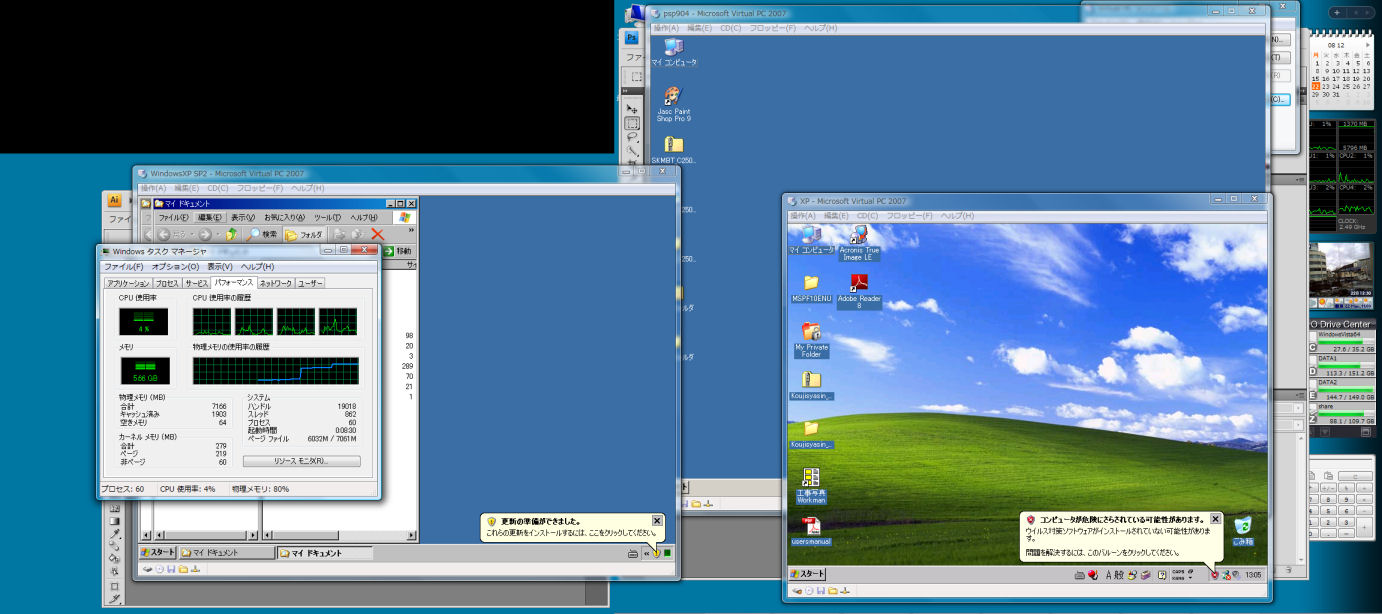Click the active マイ ドキュメント taskbar button

324,553
